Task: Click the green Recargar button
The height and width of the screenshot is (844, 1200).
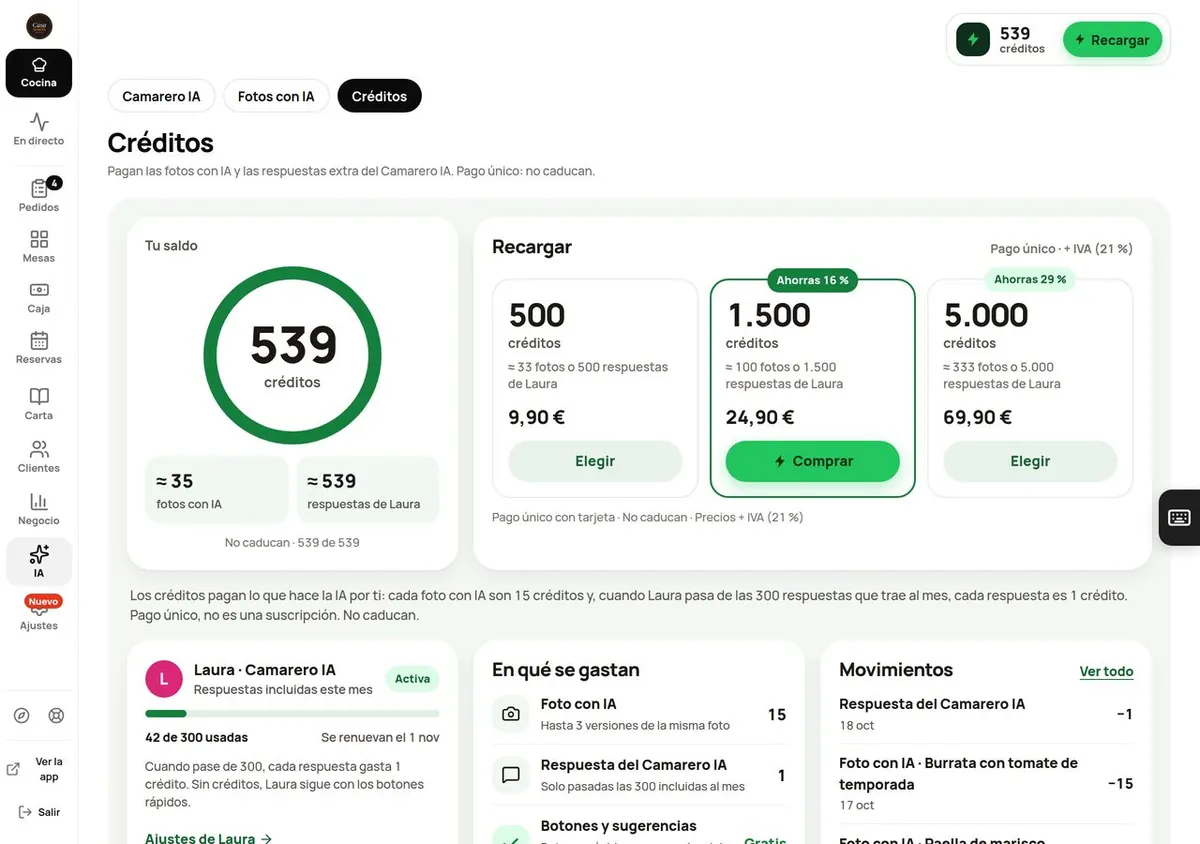Action: click(1112, 40)
